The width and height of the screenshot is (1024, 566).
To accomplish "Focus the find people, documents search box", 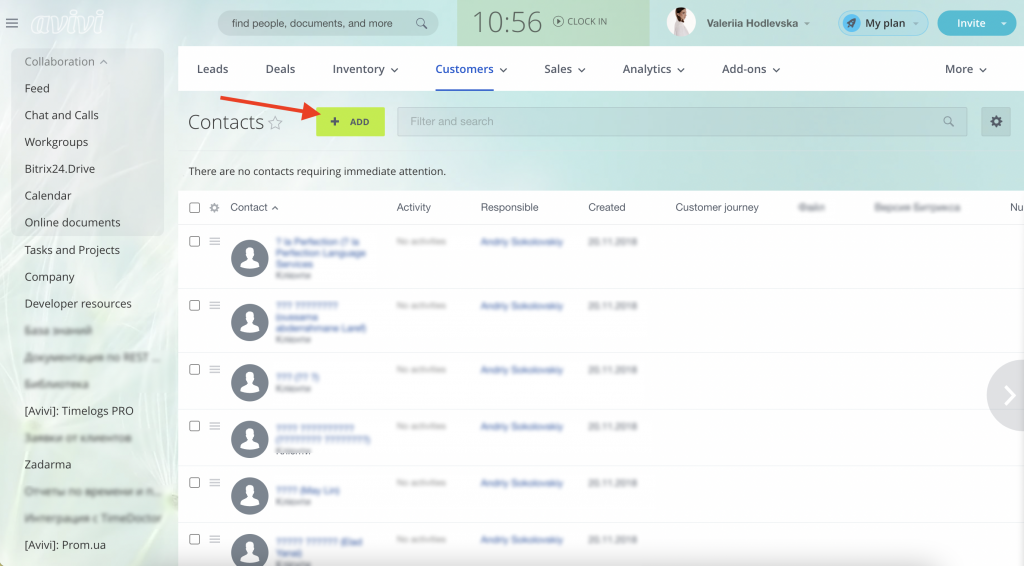I will [328, 24].
